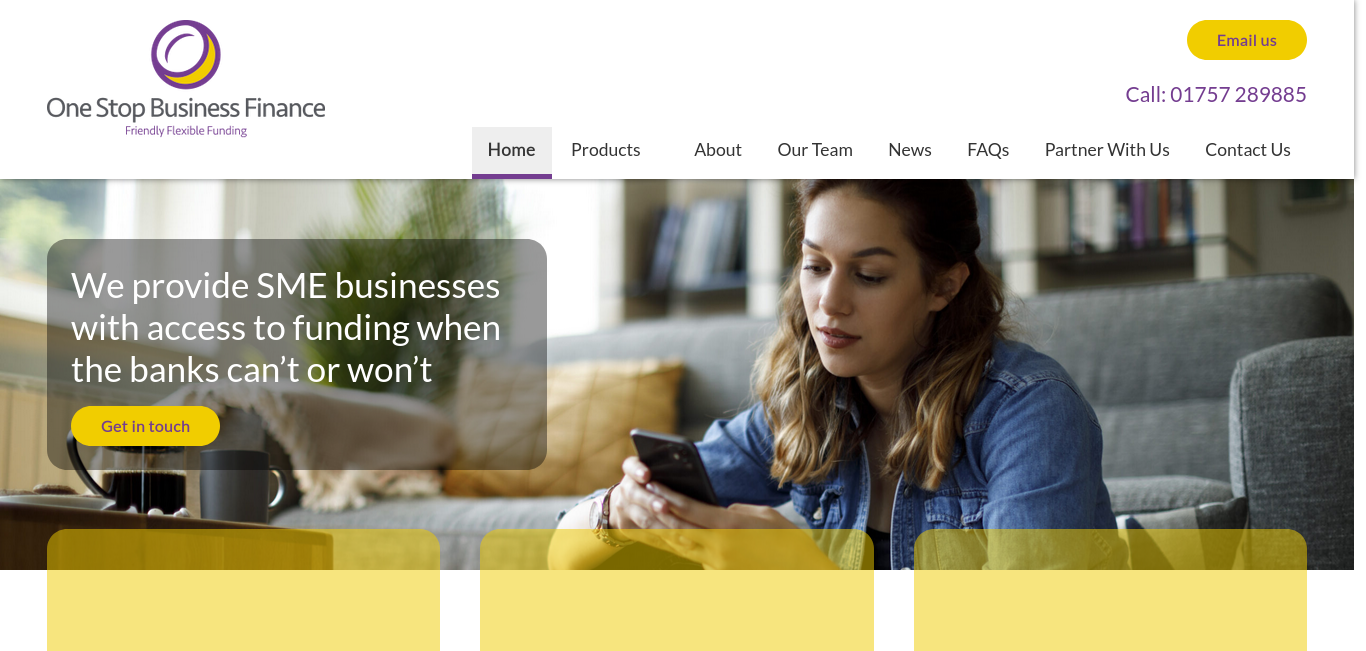
Task: Visit the Partner With Us page
Action: (1107, 150)
